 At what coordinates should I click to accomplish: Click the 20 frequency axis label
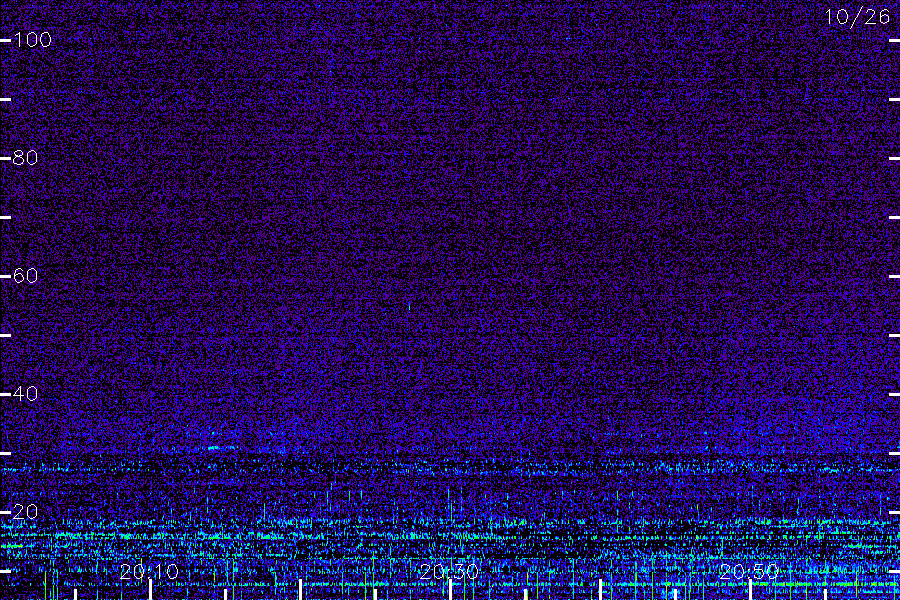tap(25, 512)
